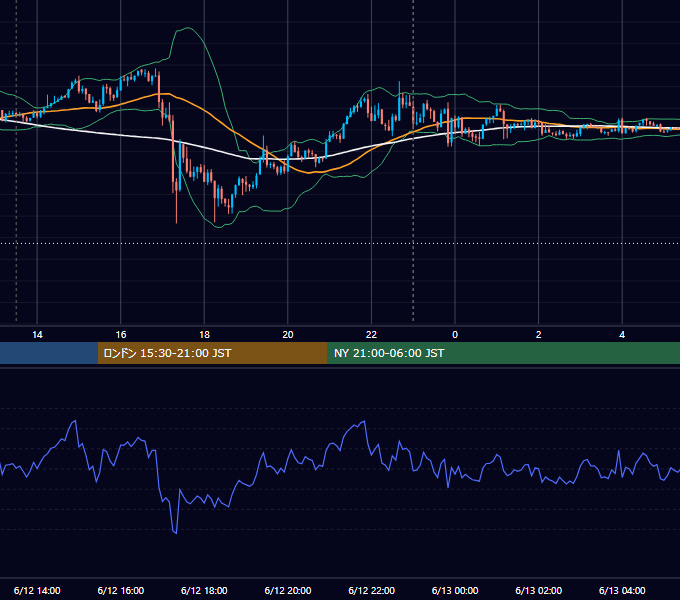Click the 0 hour label on time axis
The height and width of the screenshot is (600, 680).
tap(455, 335)
